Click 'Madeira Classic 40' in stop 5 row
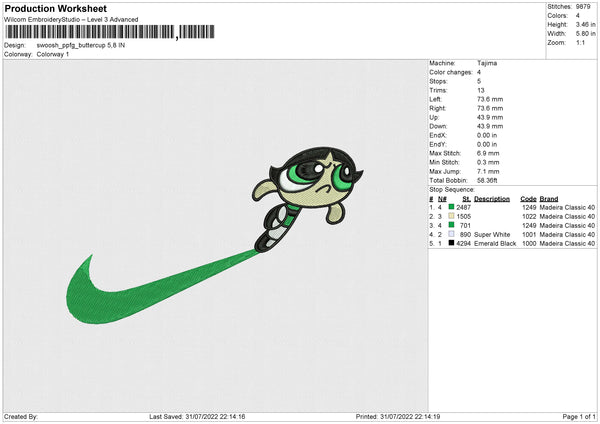The width and height of the screenshot is (600, 424). (x=567, y=243)
